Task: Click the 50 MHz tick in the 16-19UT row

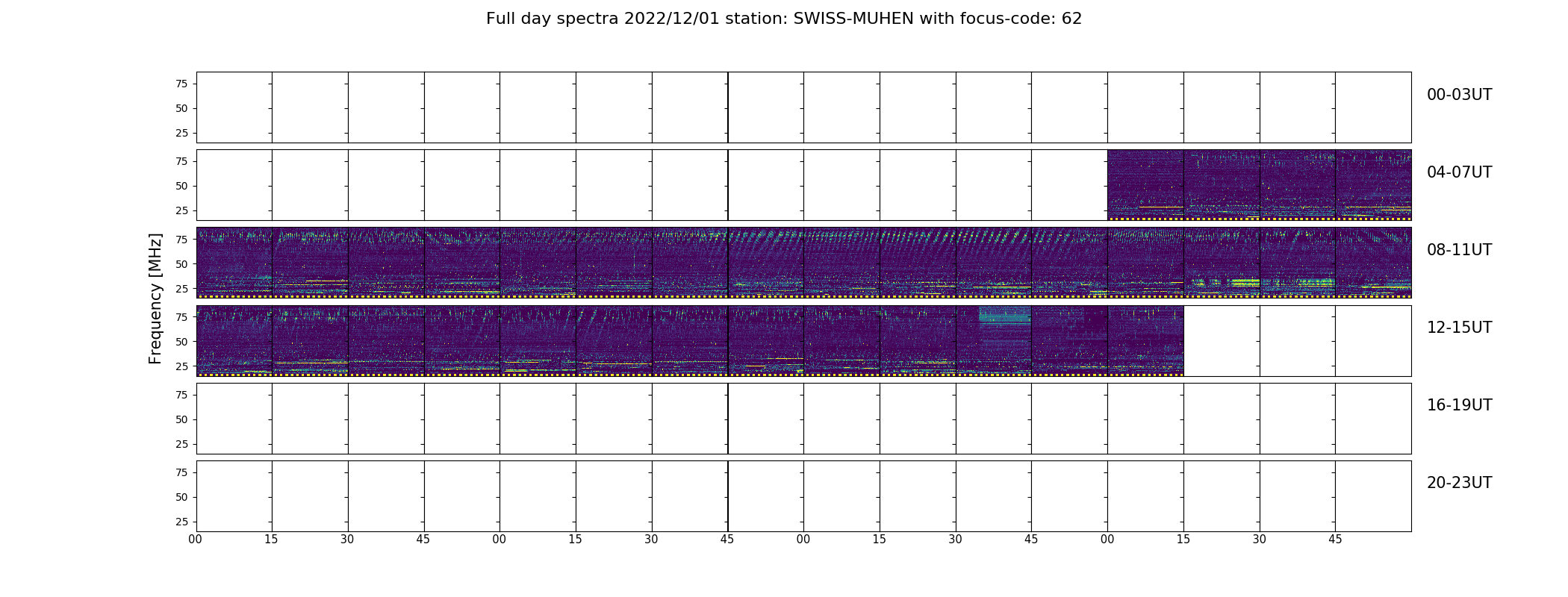Action: click(x=181, y=419)
